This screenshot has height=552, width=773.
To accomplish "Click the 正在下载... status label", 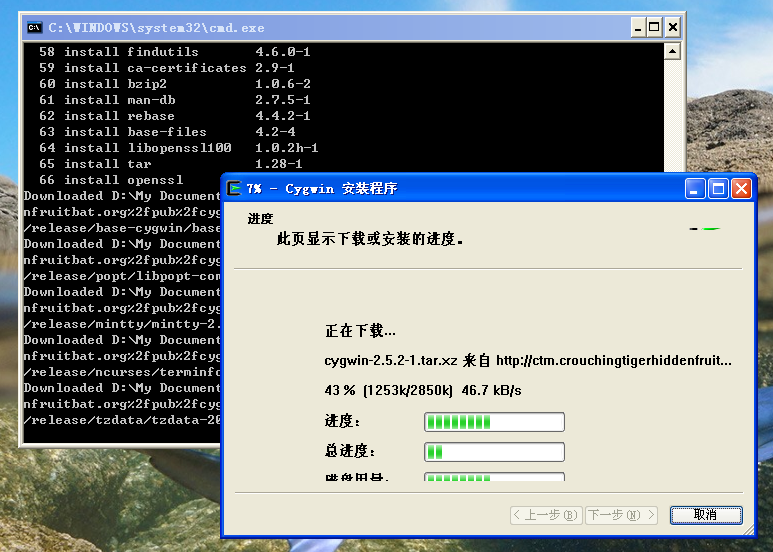I will click(360, 331).
